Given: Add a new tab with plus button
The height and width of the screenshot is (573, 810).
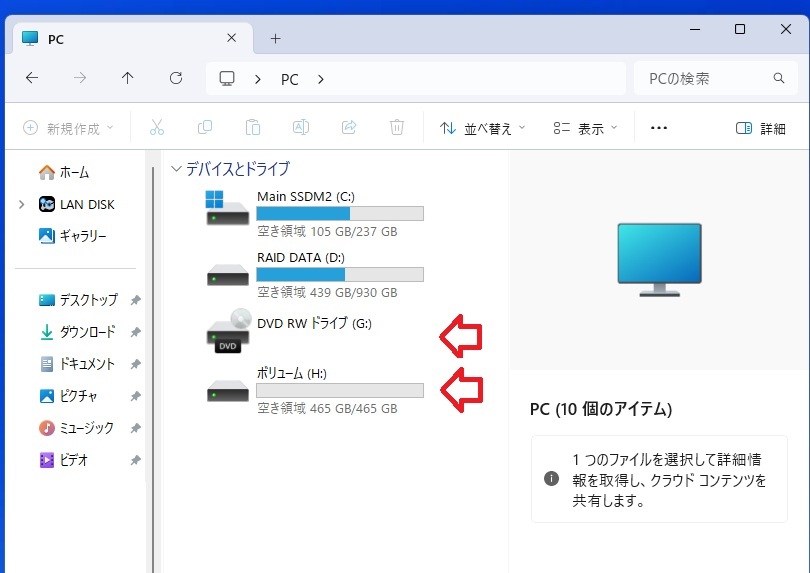Looking at the screenshot, I should tap(276, 39).
